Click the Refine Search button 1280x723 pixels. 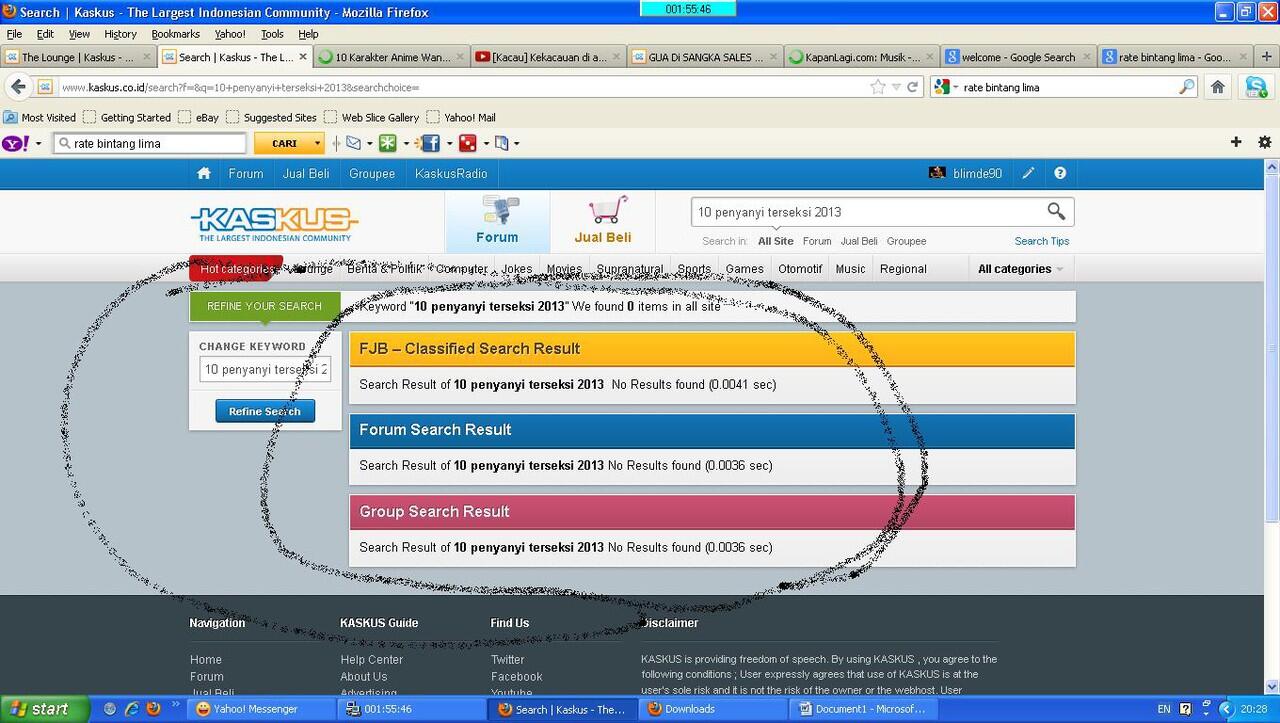[265, 411]
